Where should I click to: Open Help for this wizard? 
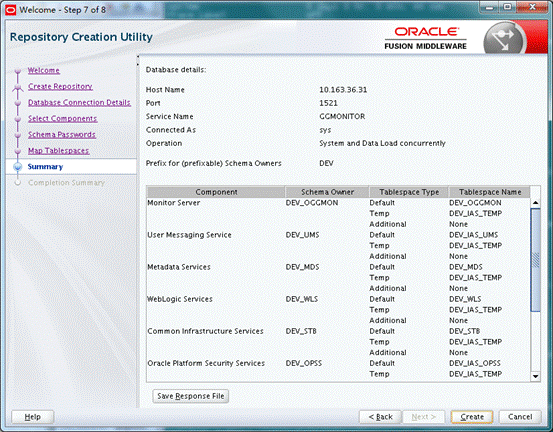[32, 417]
